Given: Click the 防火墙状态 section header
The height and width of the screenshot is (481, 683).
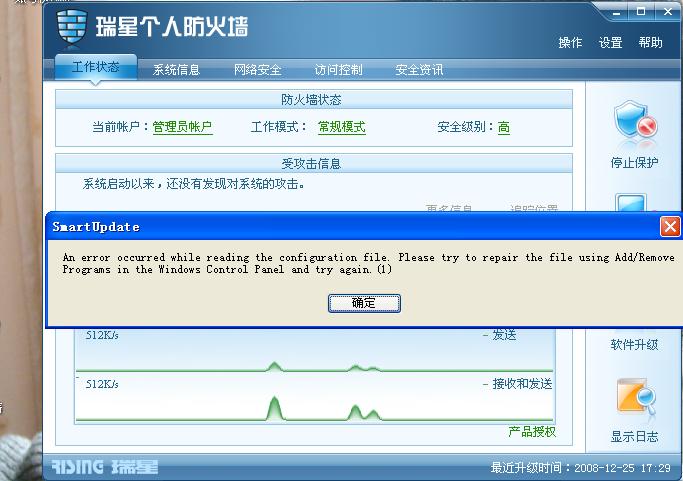Looking at the screenshot, I should (314, 100).
